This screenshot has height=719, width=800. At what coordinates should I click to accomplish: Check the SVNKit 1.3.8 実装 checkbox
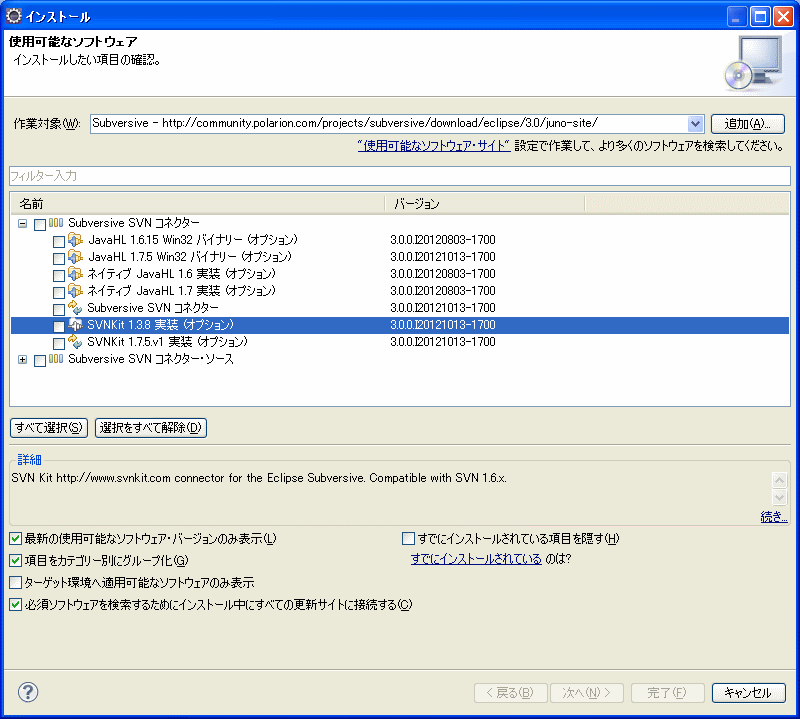click(x=59, y=327)
